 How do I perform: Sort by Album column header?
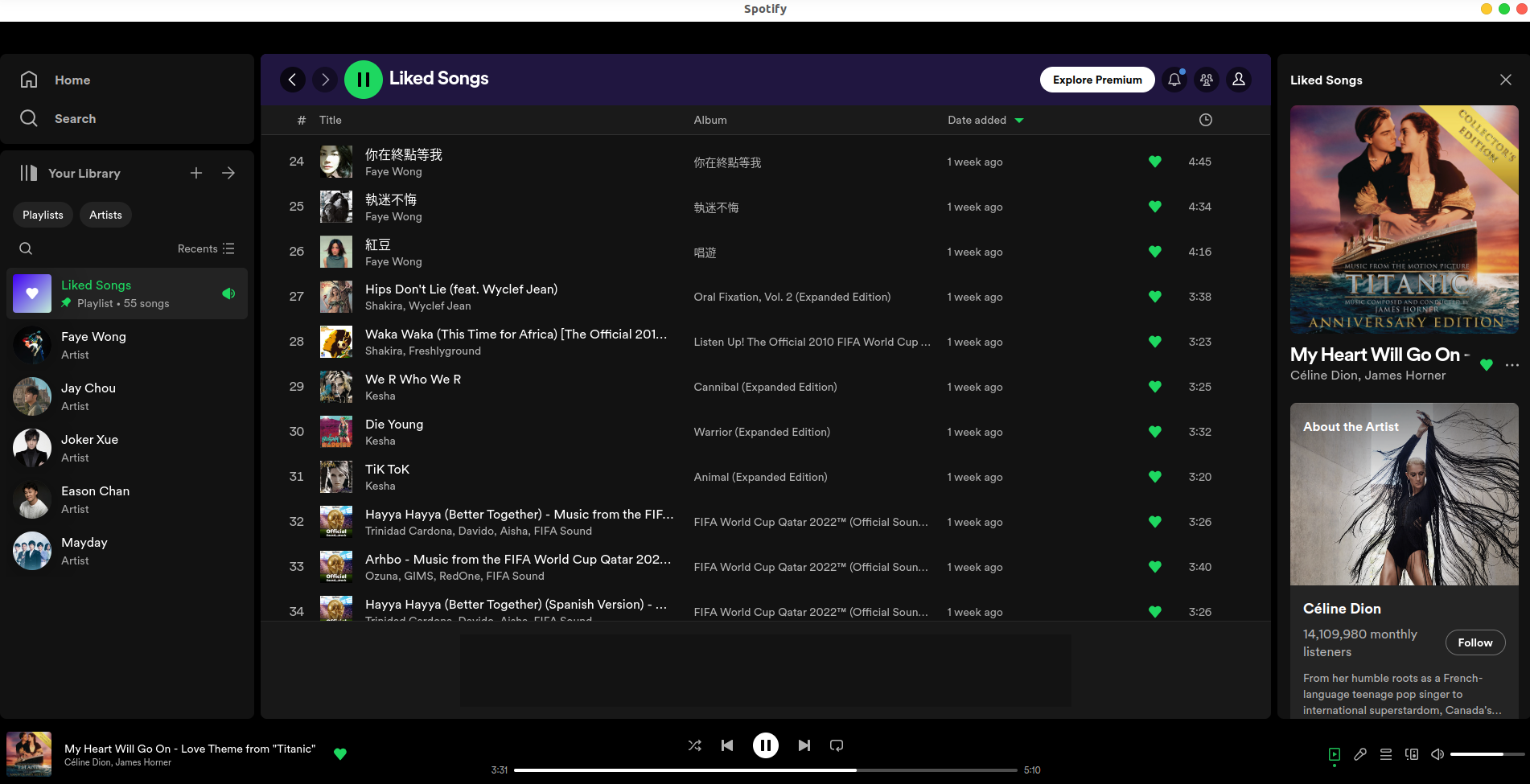coord(710,120)
